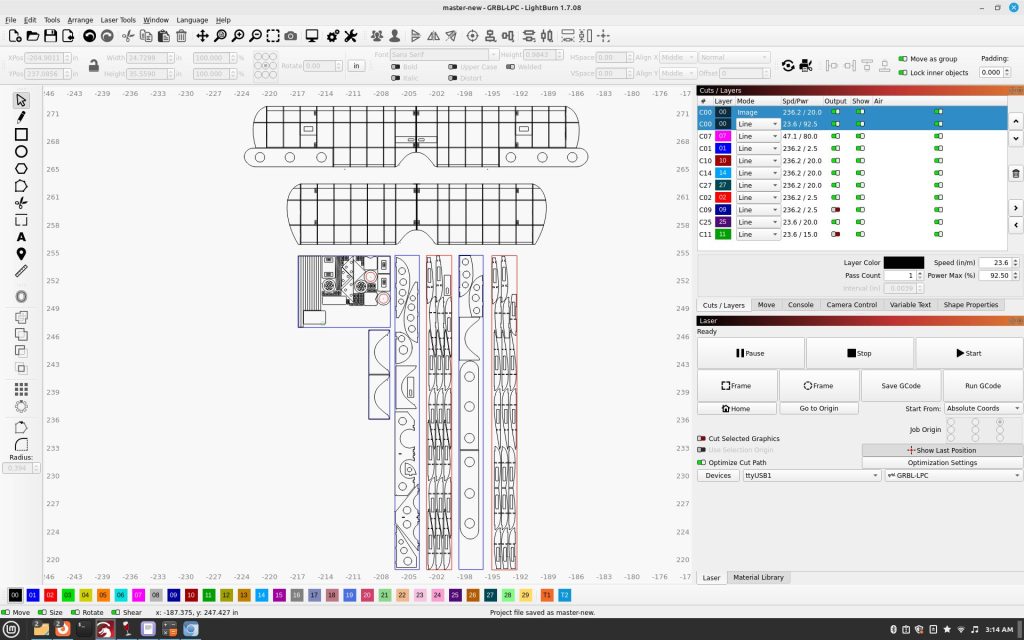Image resolution: width=1024 pixels, height=640 pixels.
Task: Choose the Ellipse tool
Action: (21, 151)
